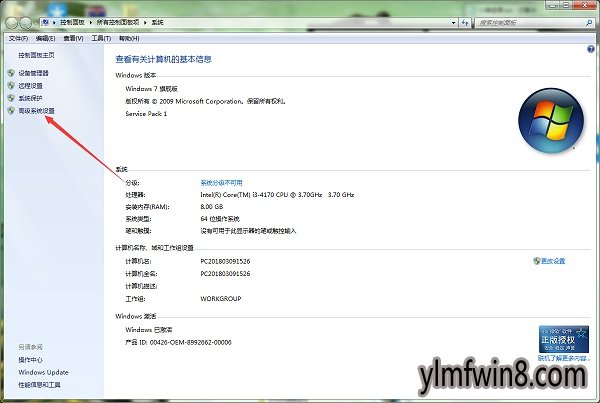Click 所有控制面板项 in the breadcrumb
This screenshot has width=600, height=403.
pyautogui.click(x=118, y=23)
